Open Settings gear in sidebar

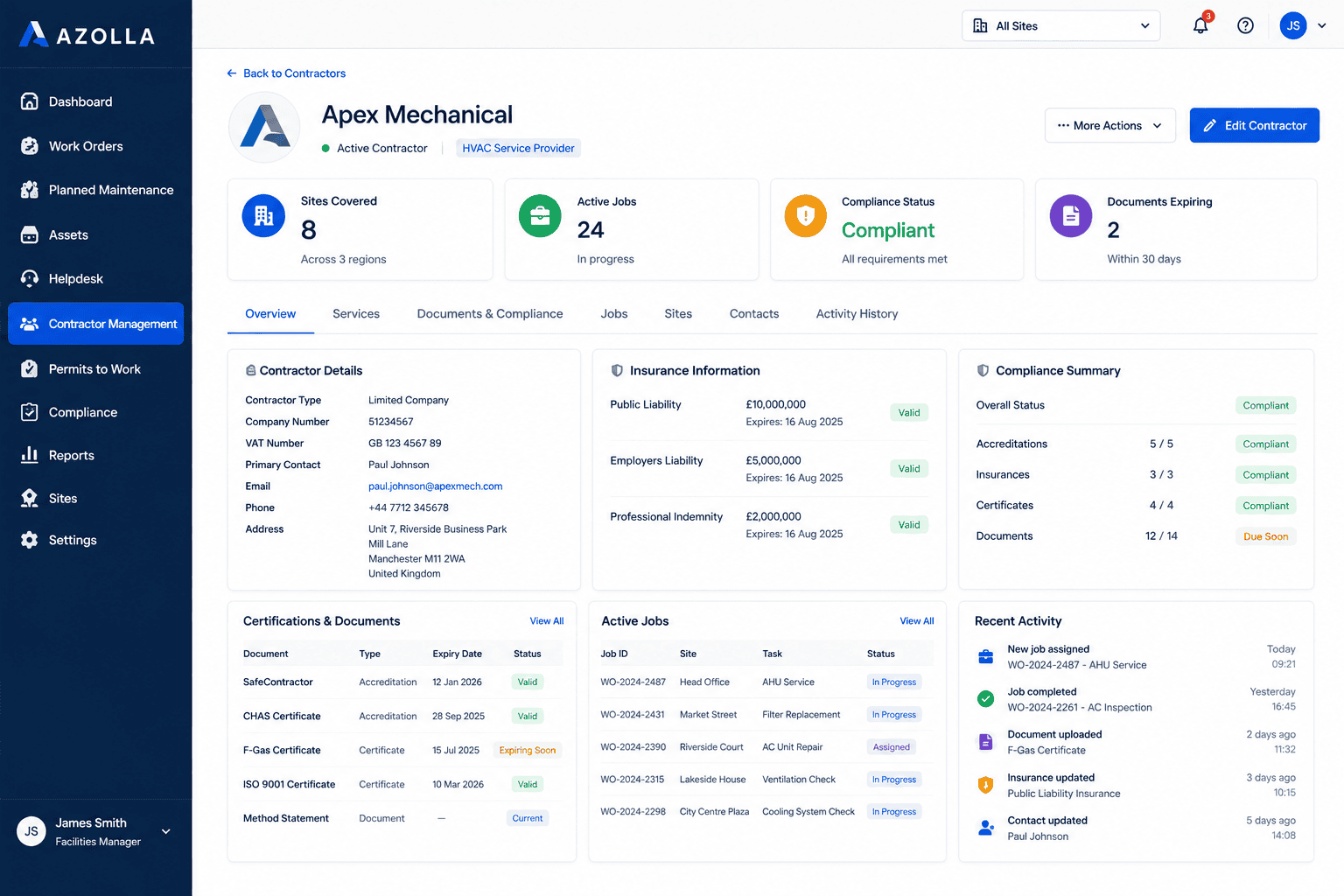[x=30, y=540]
